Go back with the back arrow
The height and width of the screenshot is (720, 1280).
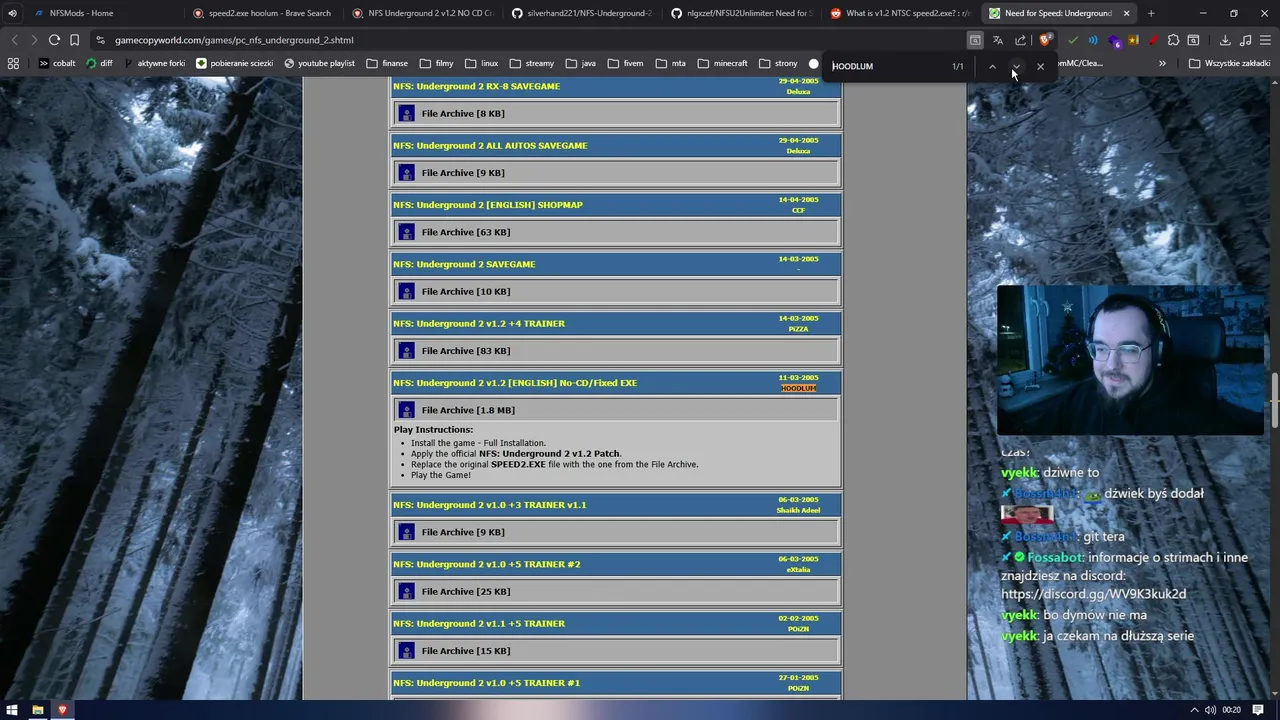(14, 40)
